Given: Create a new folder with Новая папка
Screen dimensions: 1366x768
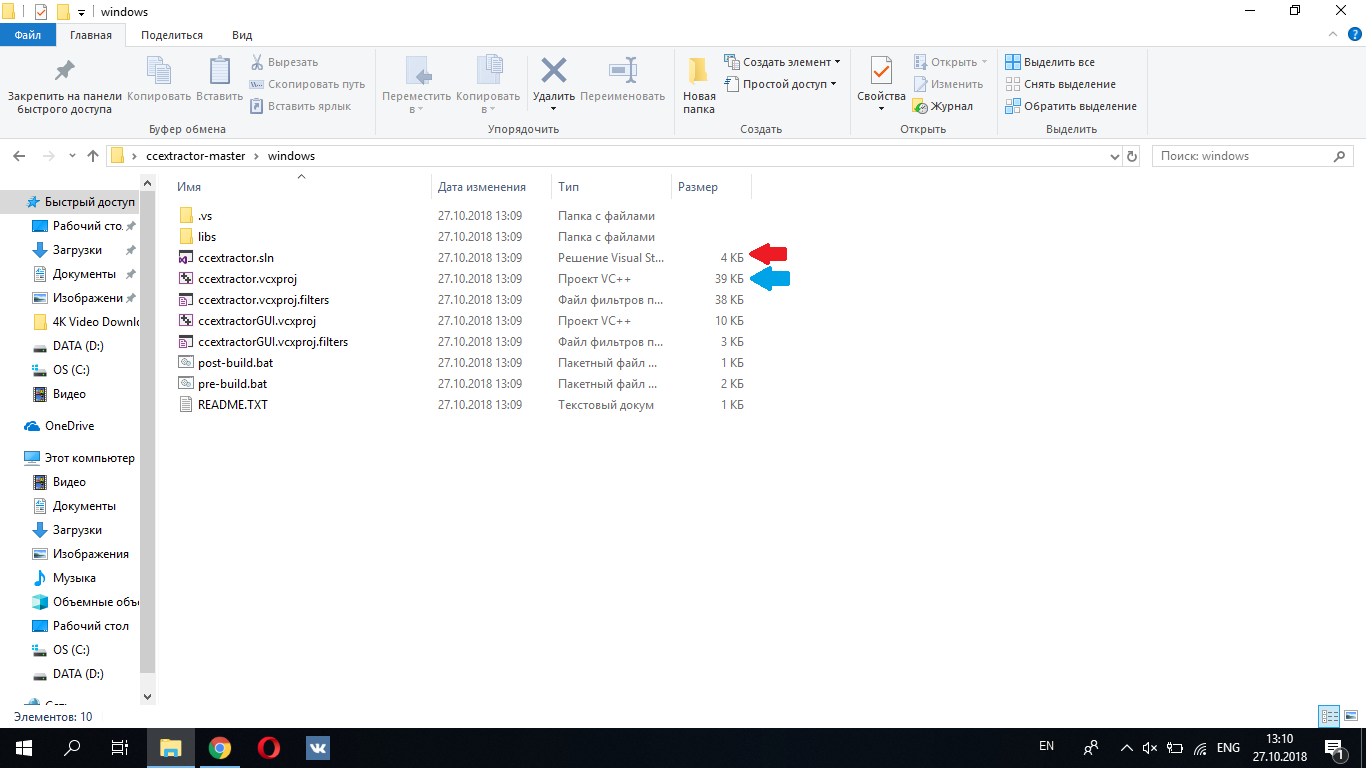Looking at the screenshot, I should 699,85.
